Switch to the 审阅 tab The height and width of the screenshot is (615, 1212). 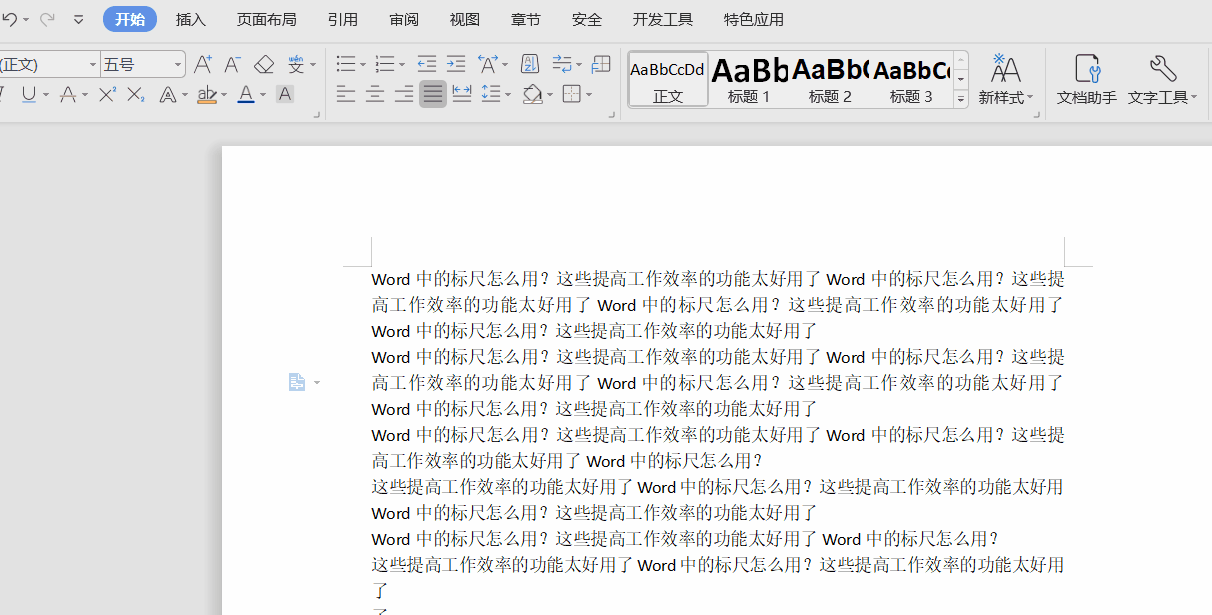click(x=404, y=19)
